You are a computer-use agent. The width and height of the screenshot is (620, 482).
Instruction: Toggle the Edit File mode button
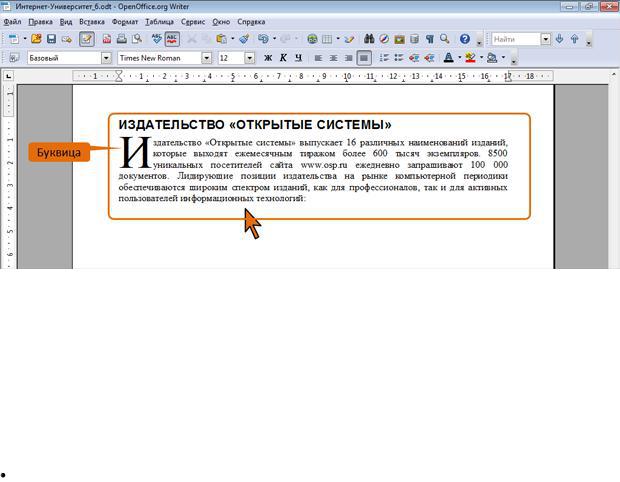pyautogui.click(x=87, y=39)
